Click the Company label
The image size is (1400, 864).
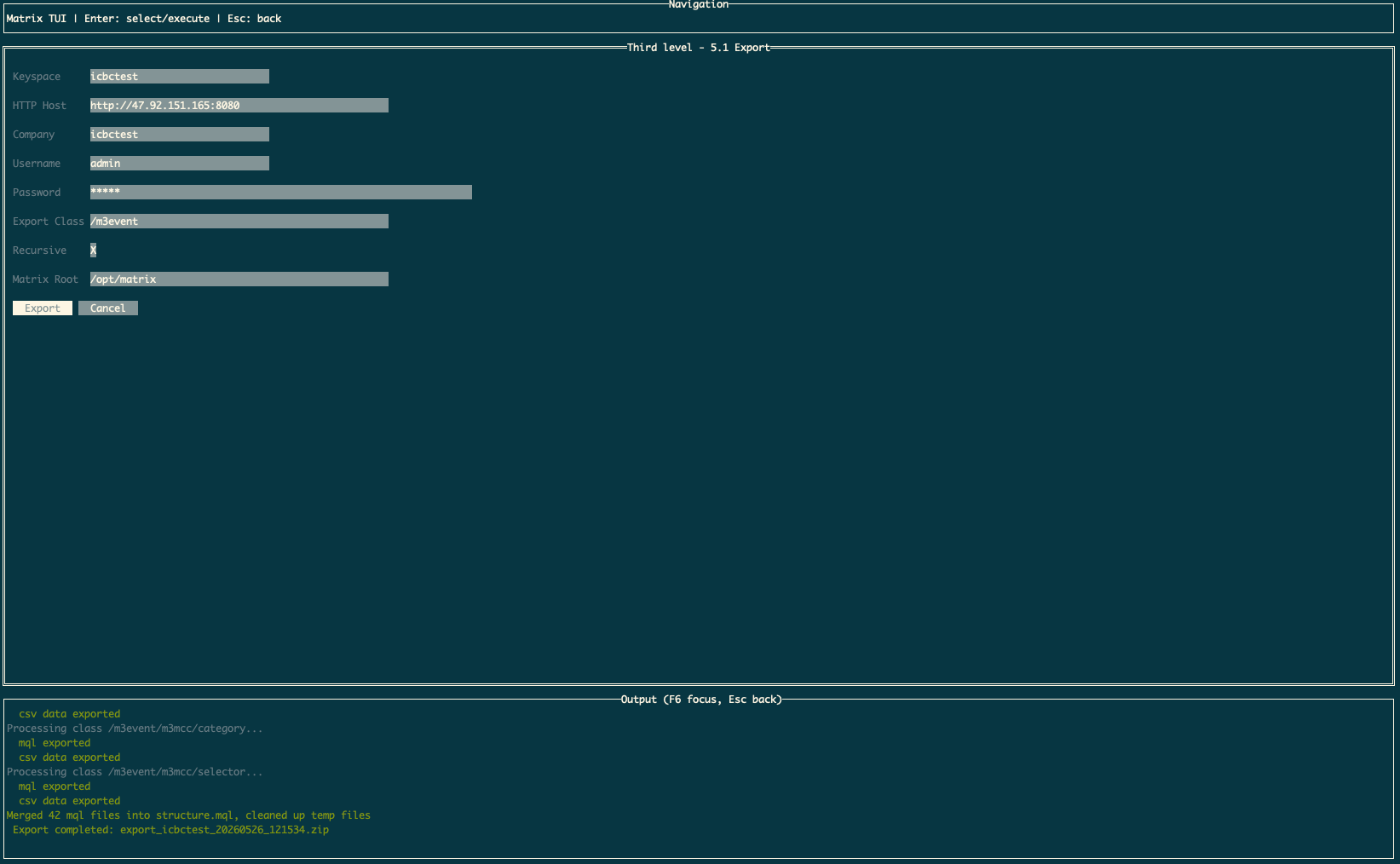click(x=33, y=135)
